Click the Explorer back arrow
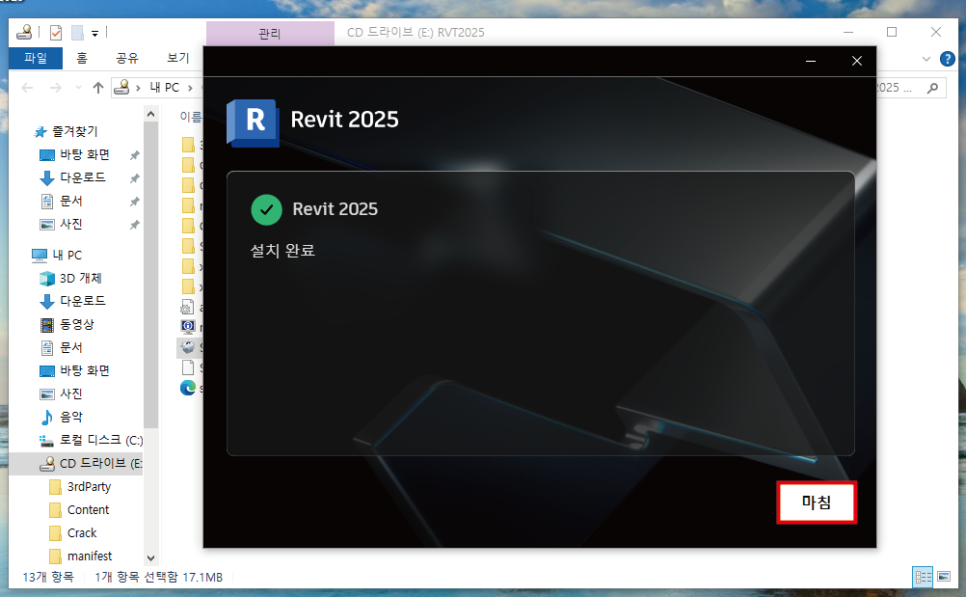This screenshot has height=597, width=966. [27, 88]
